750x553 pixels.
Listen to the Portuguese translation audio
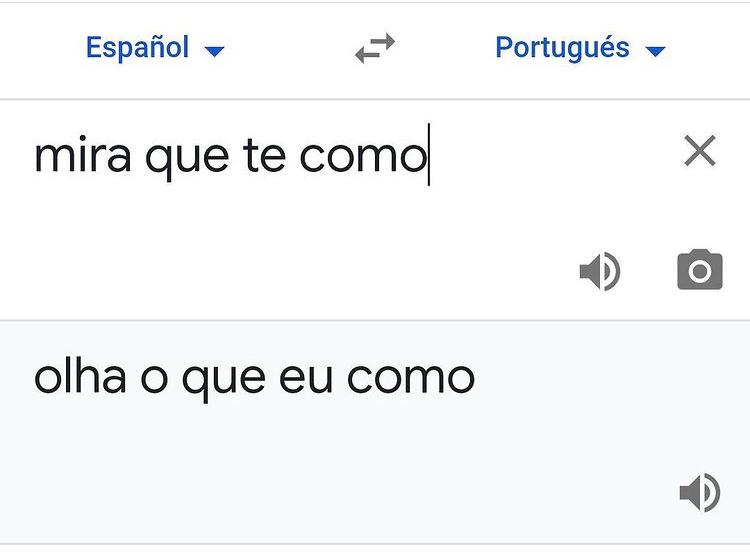(700, 492)
